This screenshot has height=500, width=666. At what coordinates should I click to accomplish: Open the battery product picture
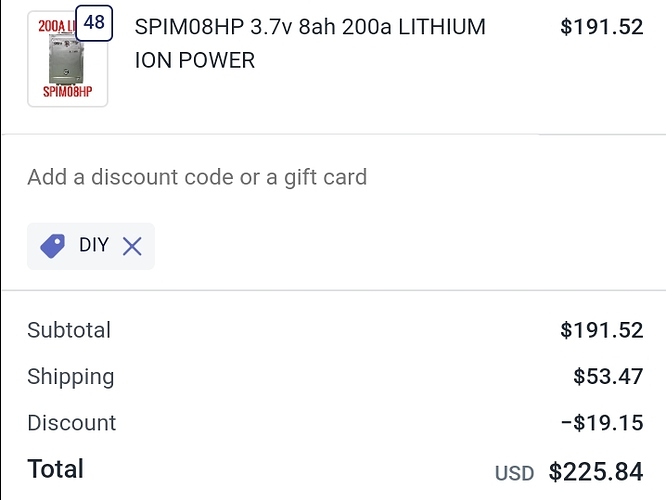point(66,62)
